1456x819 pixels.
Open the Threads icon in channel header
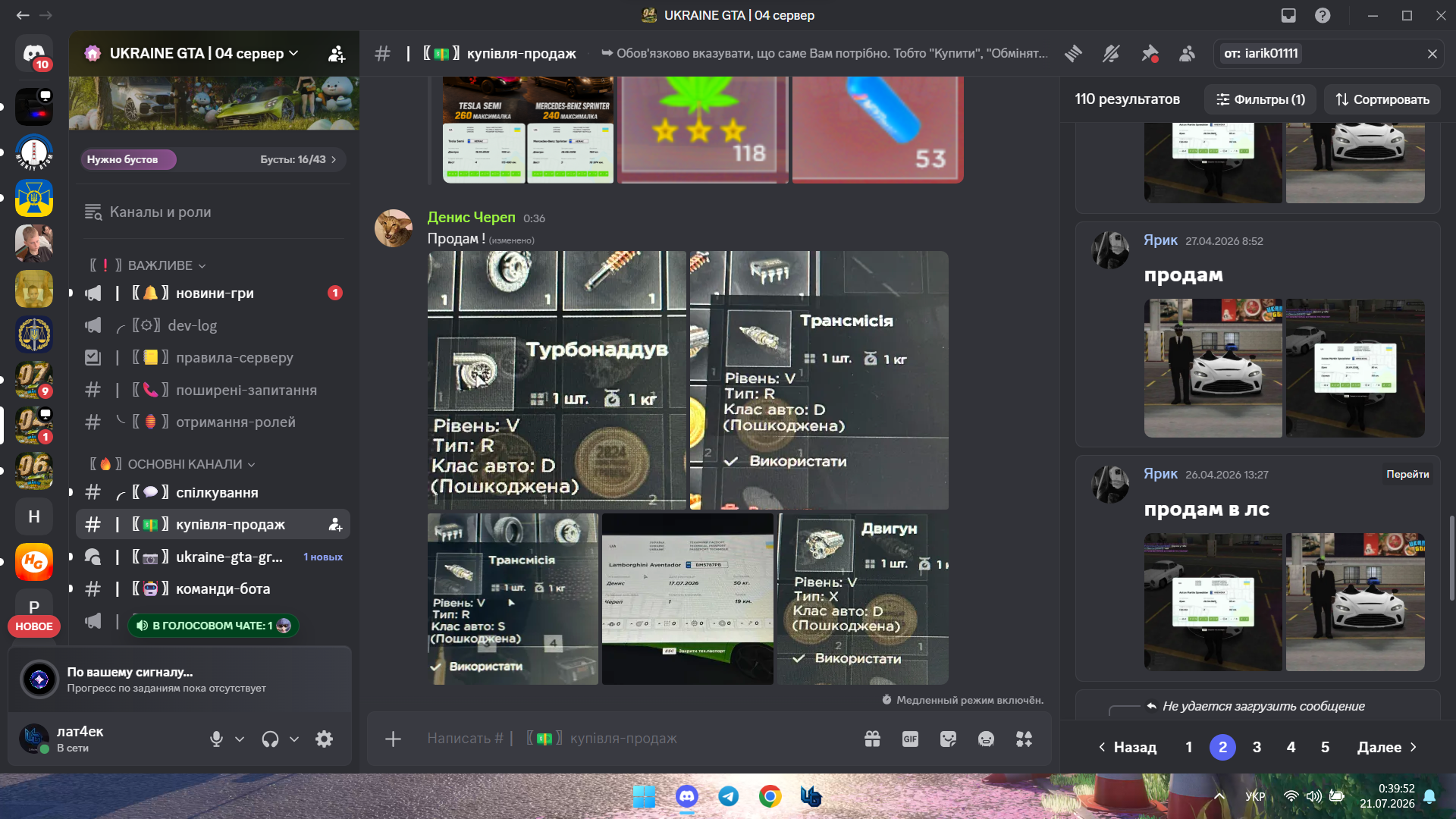click(1073, 54)
